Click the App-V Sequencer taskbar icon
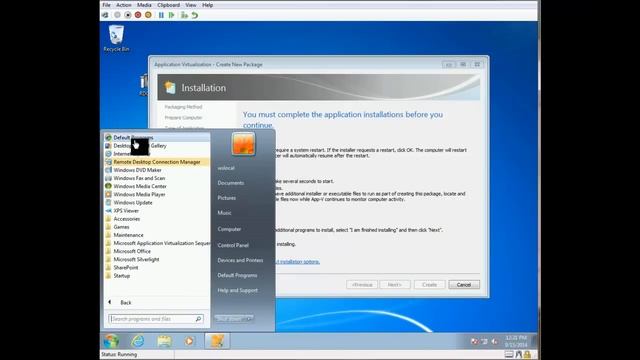The width and height of the screenshot is (640, 360). [x=217, y=341]
